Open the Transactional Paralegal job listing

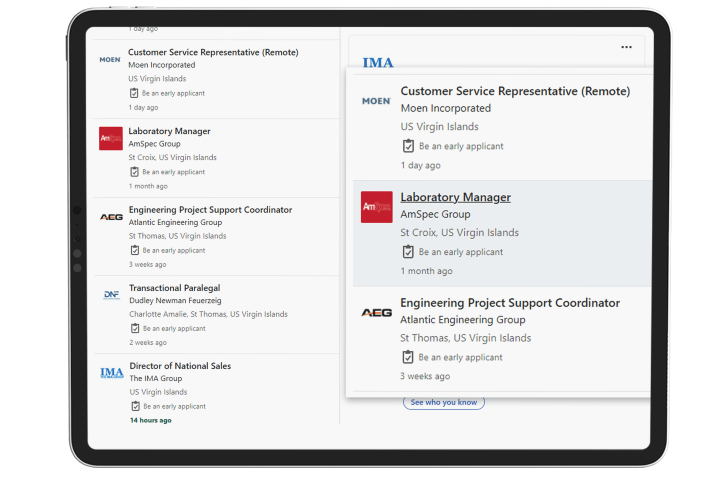point(175,288)
